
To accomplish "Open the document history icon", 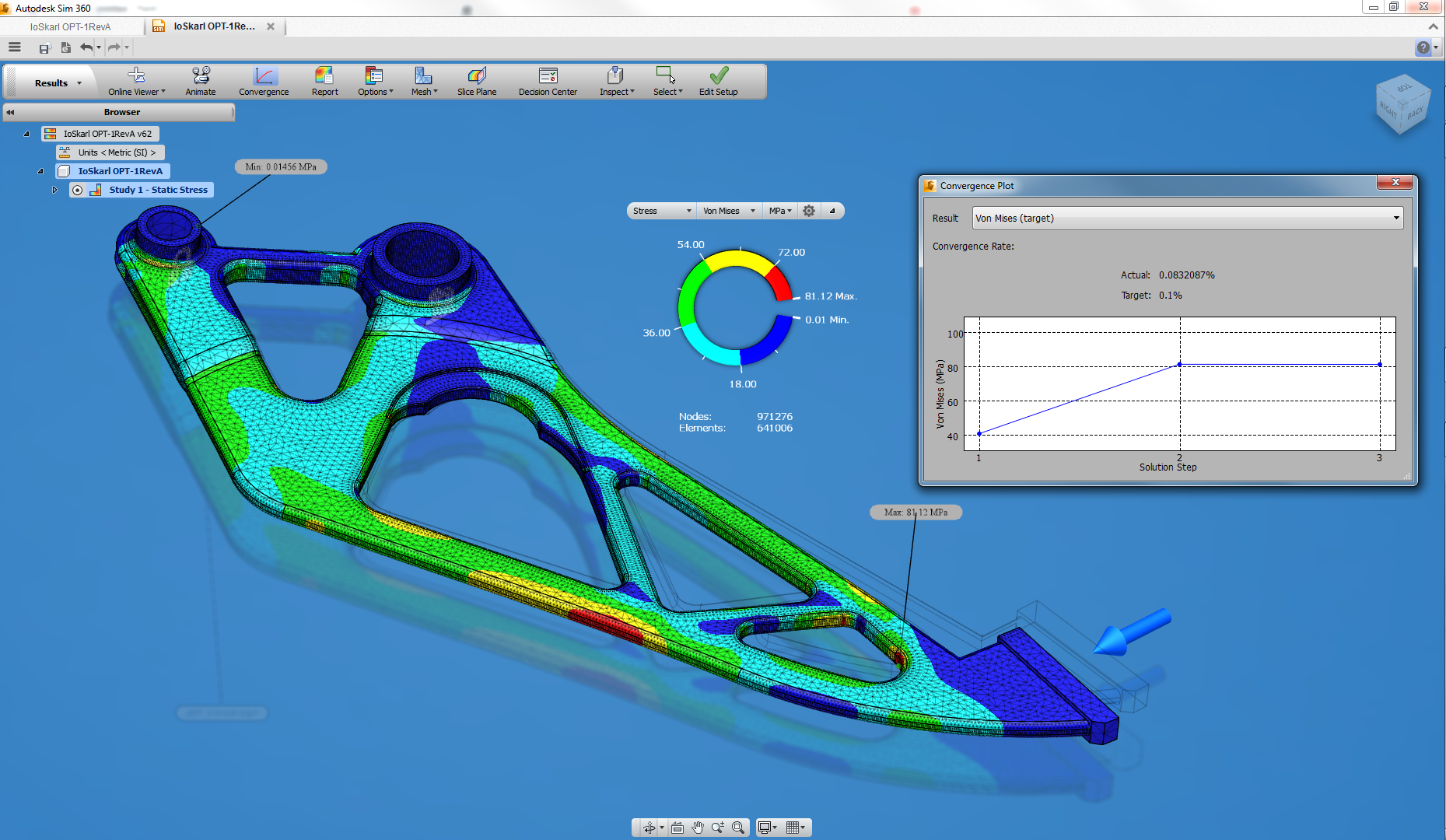I will (66, 48).
